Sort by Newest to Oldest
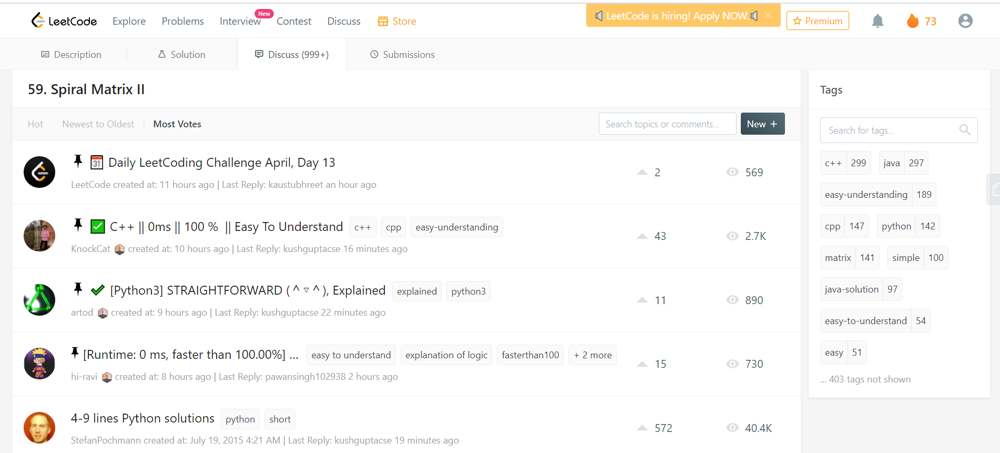Image resolution: width=1000 pixels, height=453 pixels. 98,124
